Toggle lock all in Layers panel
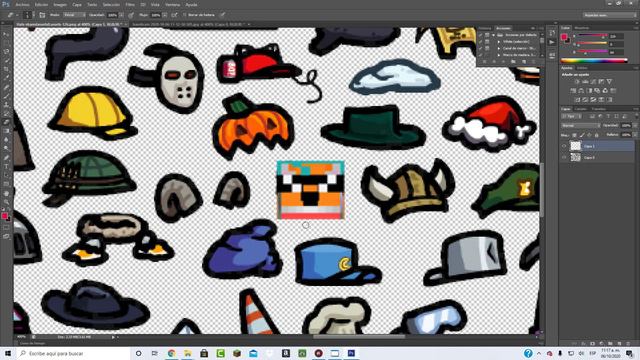 597,135
